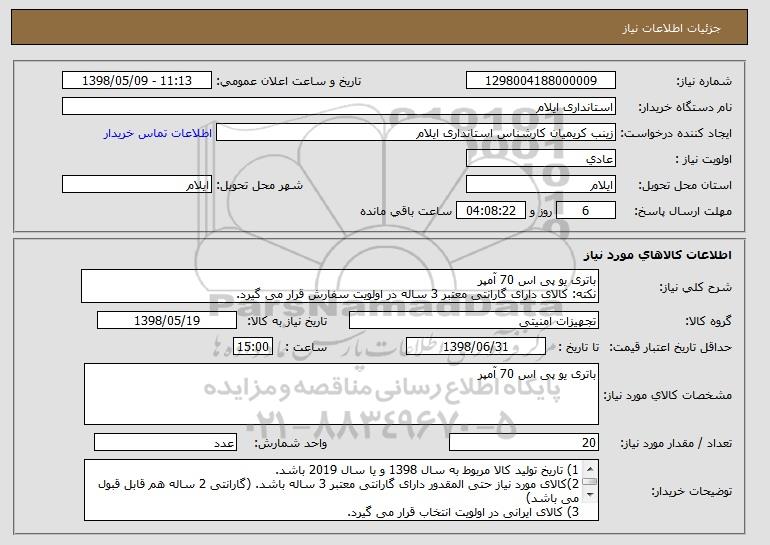The image size is (770, 545).
Task: Click the ساعت field showing 15:00
Action: pos(253,347)
